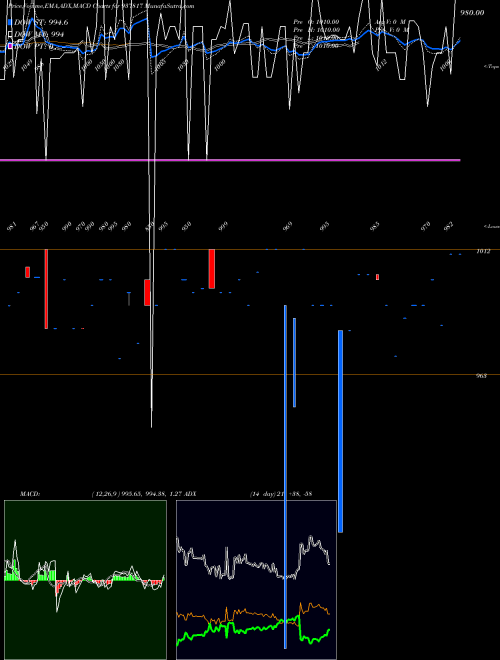Click the 963 support level label
Screen dimensions: 500x660
coord(481,376)
